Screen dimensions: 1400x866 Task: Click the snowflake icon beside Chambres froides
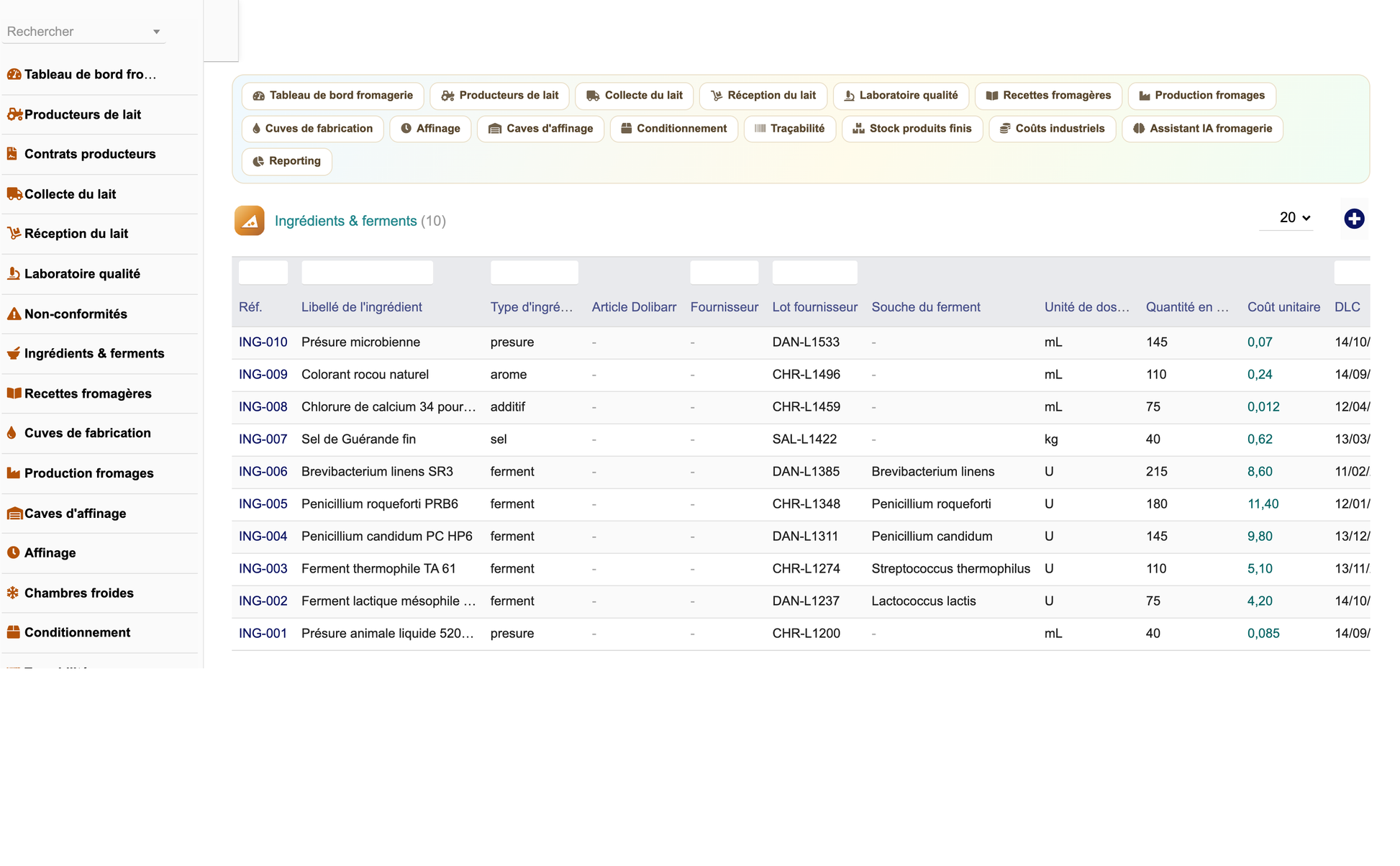(13, 593)
